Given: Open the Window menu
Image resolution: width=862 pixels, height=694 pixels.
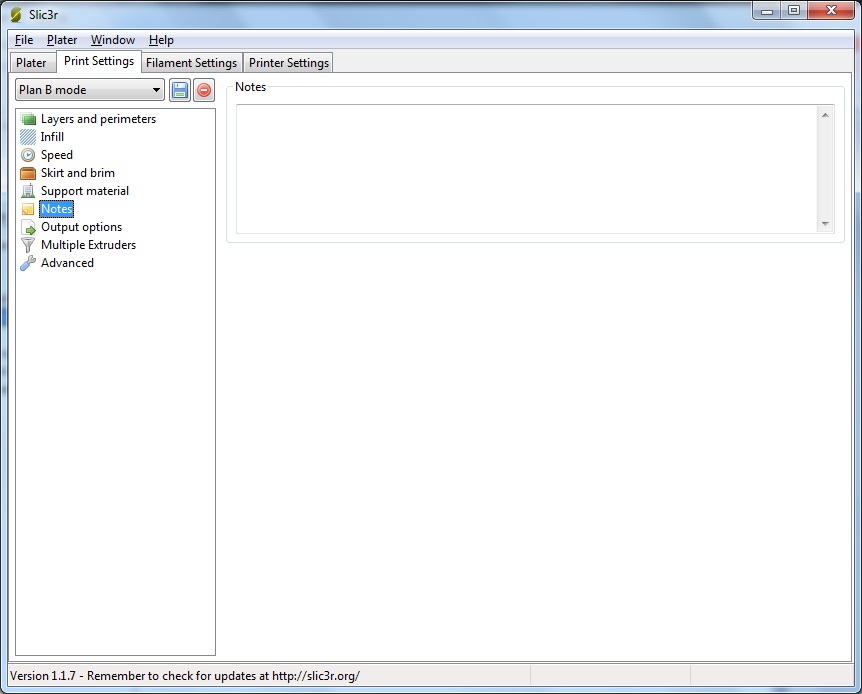Looking at the screenshot, I should pos(113,40).
